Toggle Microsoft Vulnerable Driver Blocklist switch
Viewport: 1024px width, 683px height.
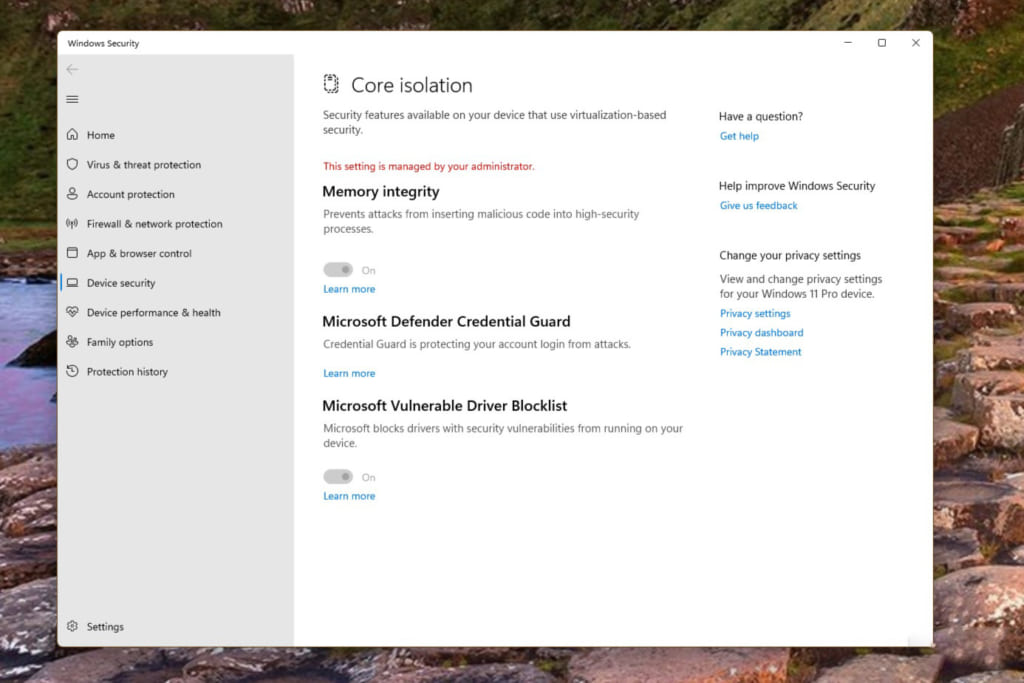click(338, 477)
